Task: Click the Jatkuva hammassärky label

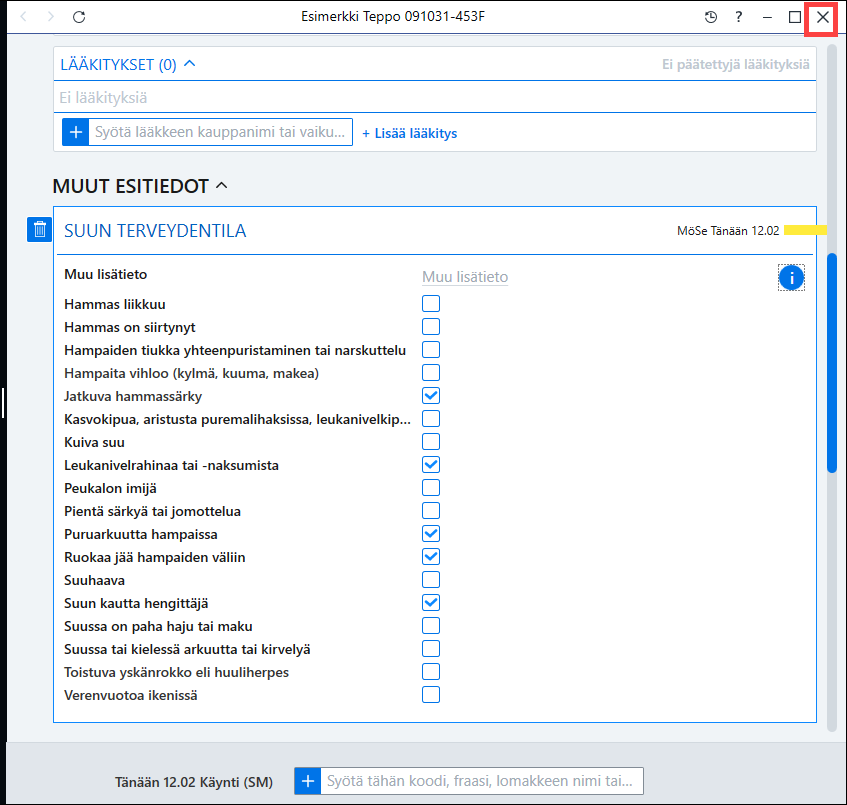Action: pyautogui.click(x=133, y=397)
